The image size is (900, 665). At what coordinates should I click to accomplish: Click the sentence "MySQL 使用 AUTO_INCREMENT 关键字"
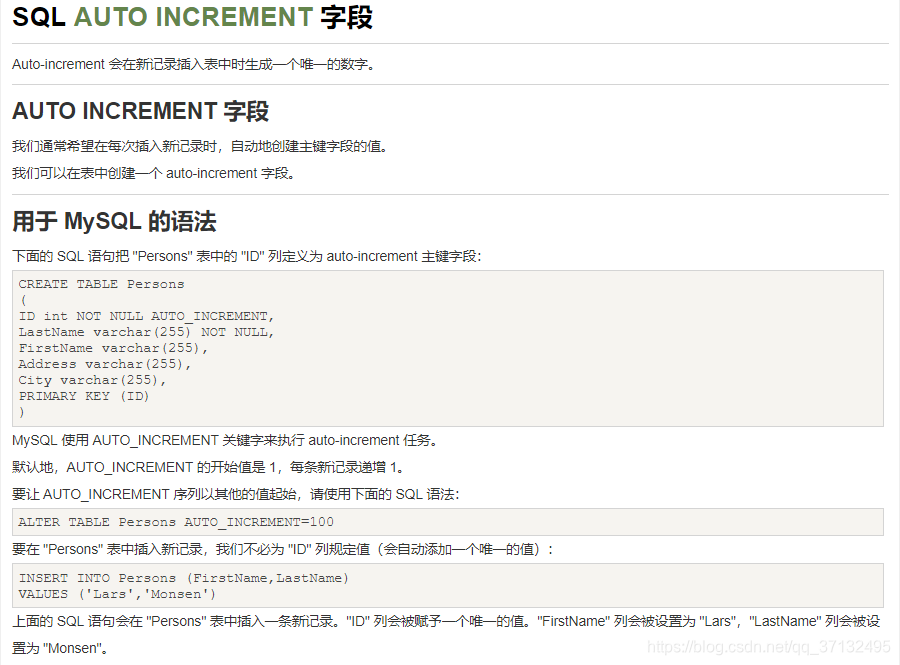[x=226, y=441]
